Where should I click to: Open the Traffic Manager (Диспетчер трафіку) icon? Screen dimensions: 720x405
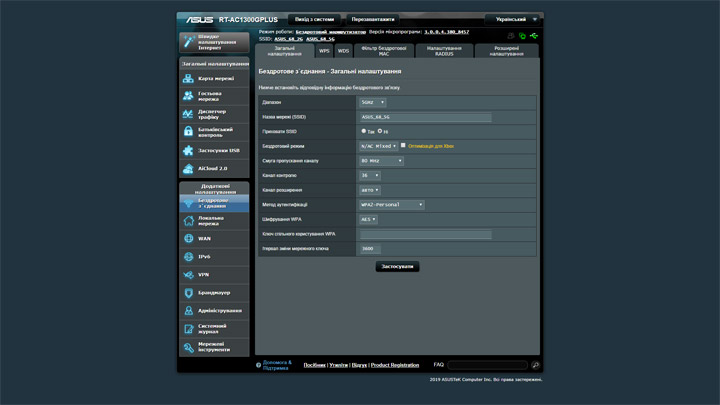tap(188, 114)
